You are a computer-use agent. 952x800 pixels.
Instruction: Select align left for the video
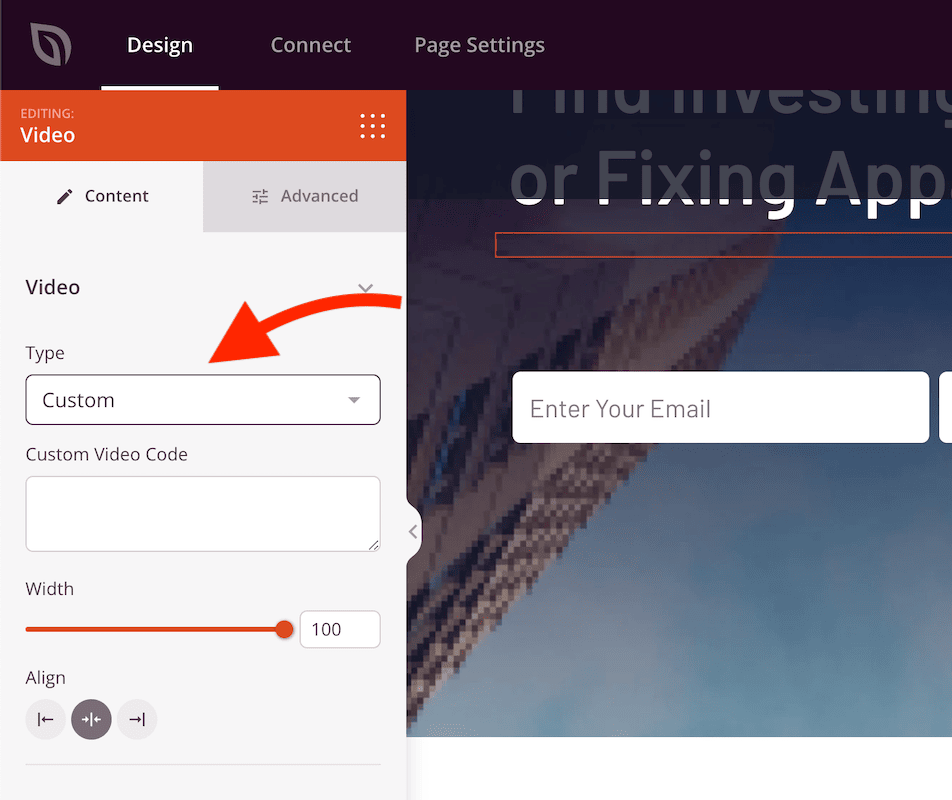45,720
